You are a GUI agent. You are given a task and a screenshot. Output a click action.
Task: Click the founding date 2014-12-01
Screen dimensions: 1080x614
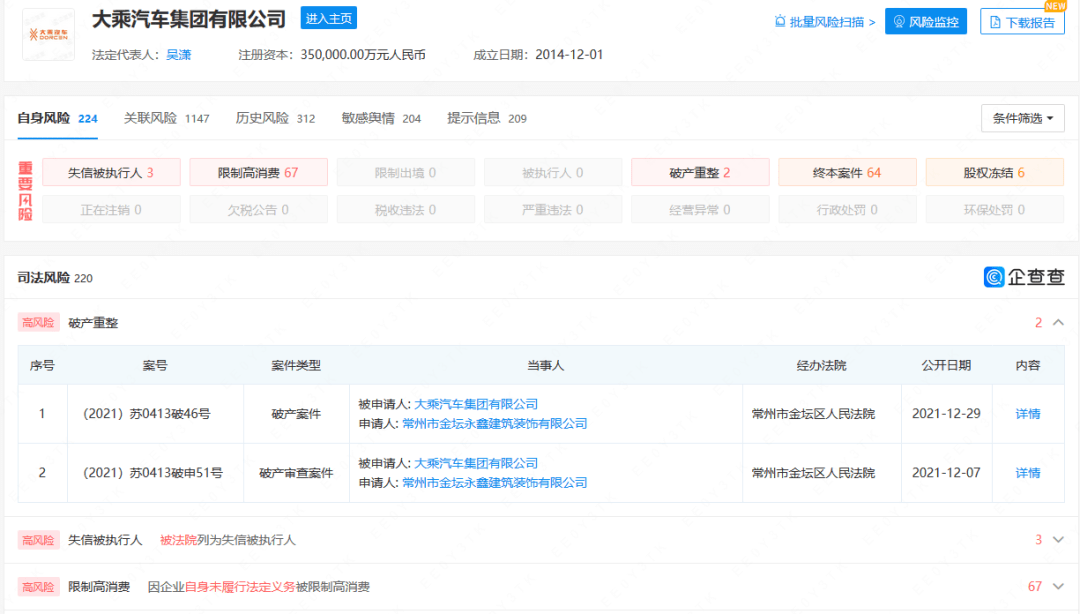[569, 55]
